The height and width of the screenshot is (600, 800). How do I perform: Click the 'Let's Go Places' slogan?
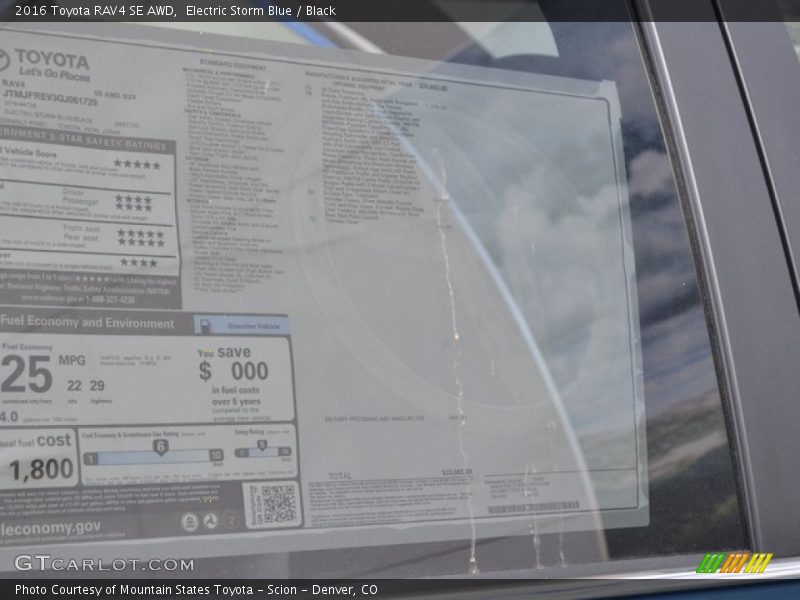click(54, 74)
